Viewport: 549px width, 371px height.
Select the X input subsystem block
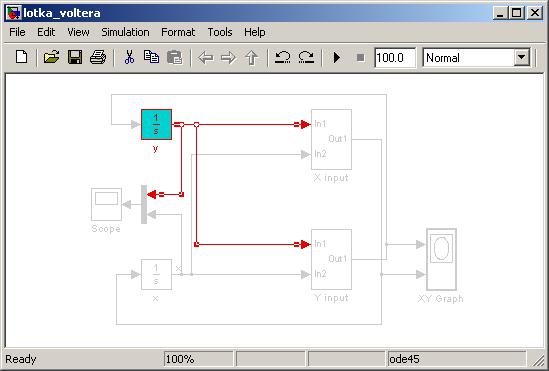(331, 139)
